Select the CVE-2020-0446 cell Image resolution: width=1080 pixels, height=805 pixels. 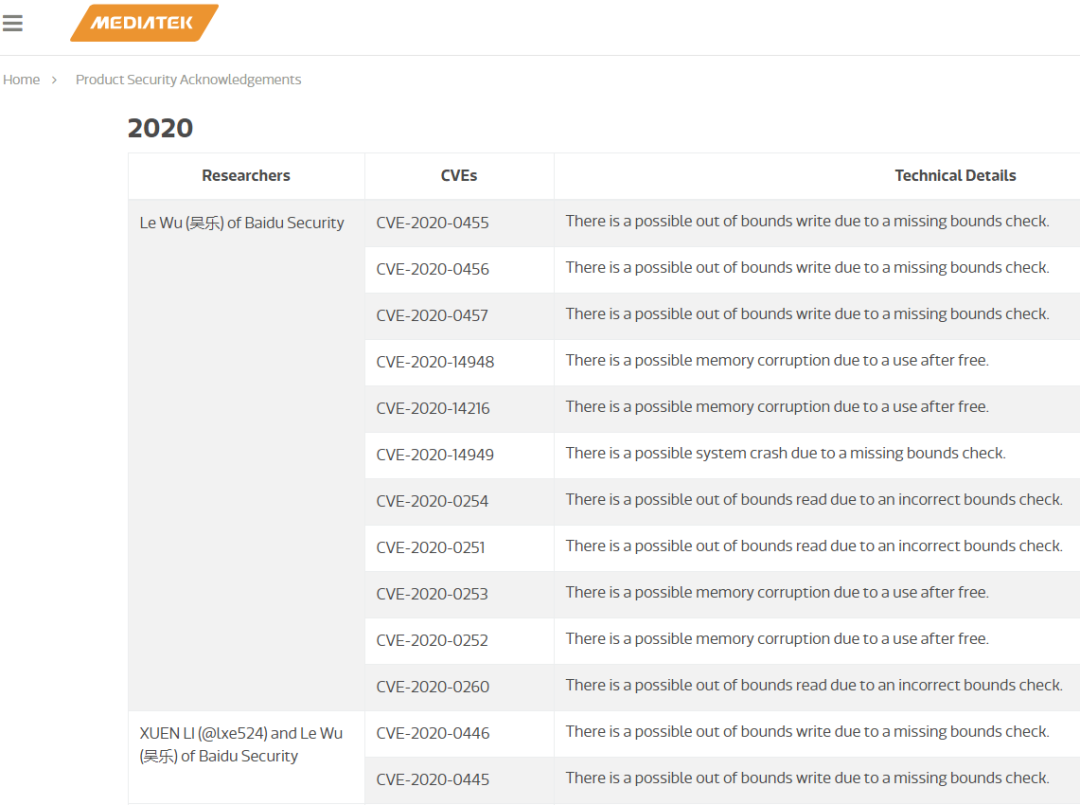click(459, 733)
